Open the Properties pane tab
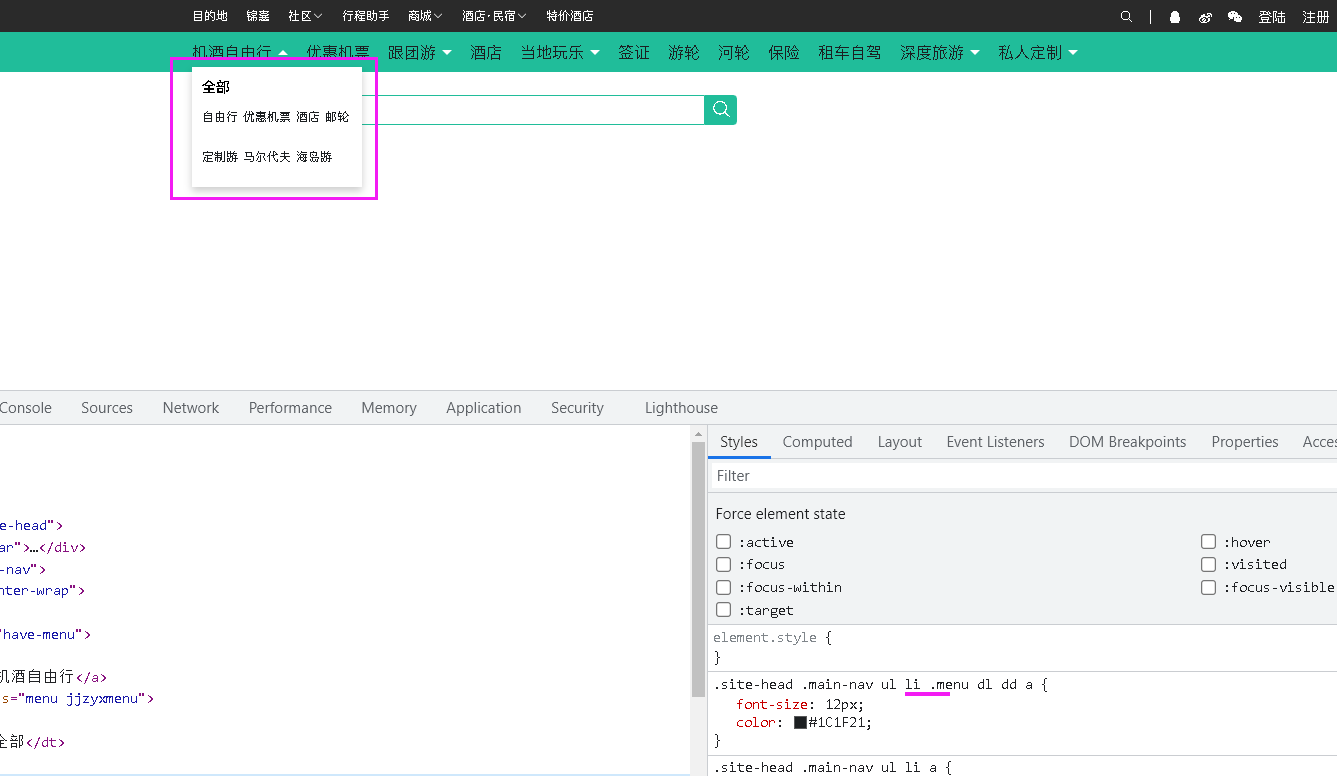Image resolution: width=1337 pixels, height=776 pixels. pos(1245,442)
